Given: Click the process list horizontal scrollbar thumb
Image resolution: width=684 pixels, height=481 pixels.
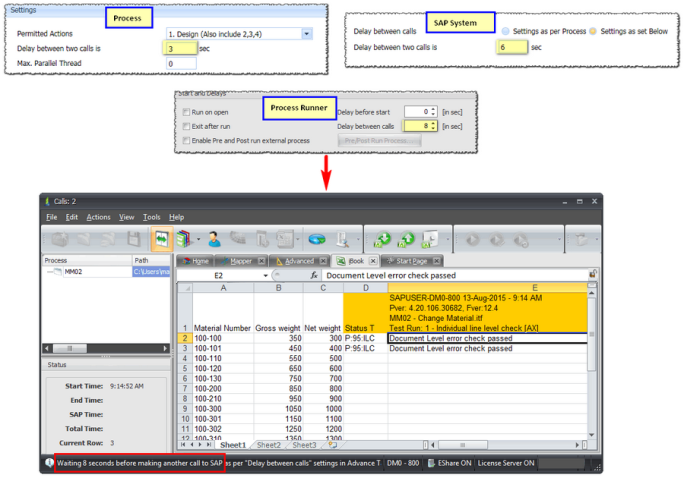Looking at the screenshot, I should pos(70,348).
